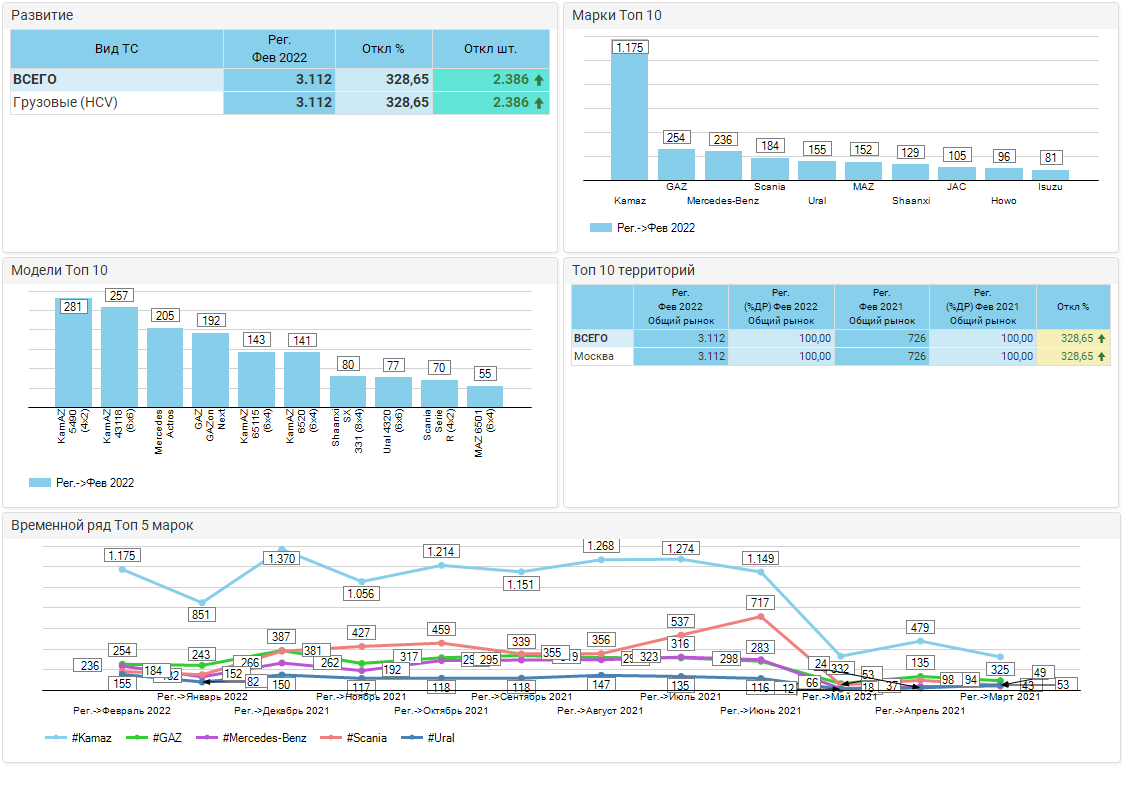Viewport: 1122px width, 793px height.
Task: Click the green arrow in the Грузовые (HCV) row
Action: [x=539, y=103]
